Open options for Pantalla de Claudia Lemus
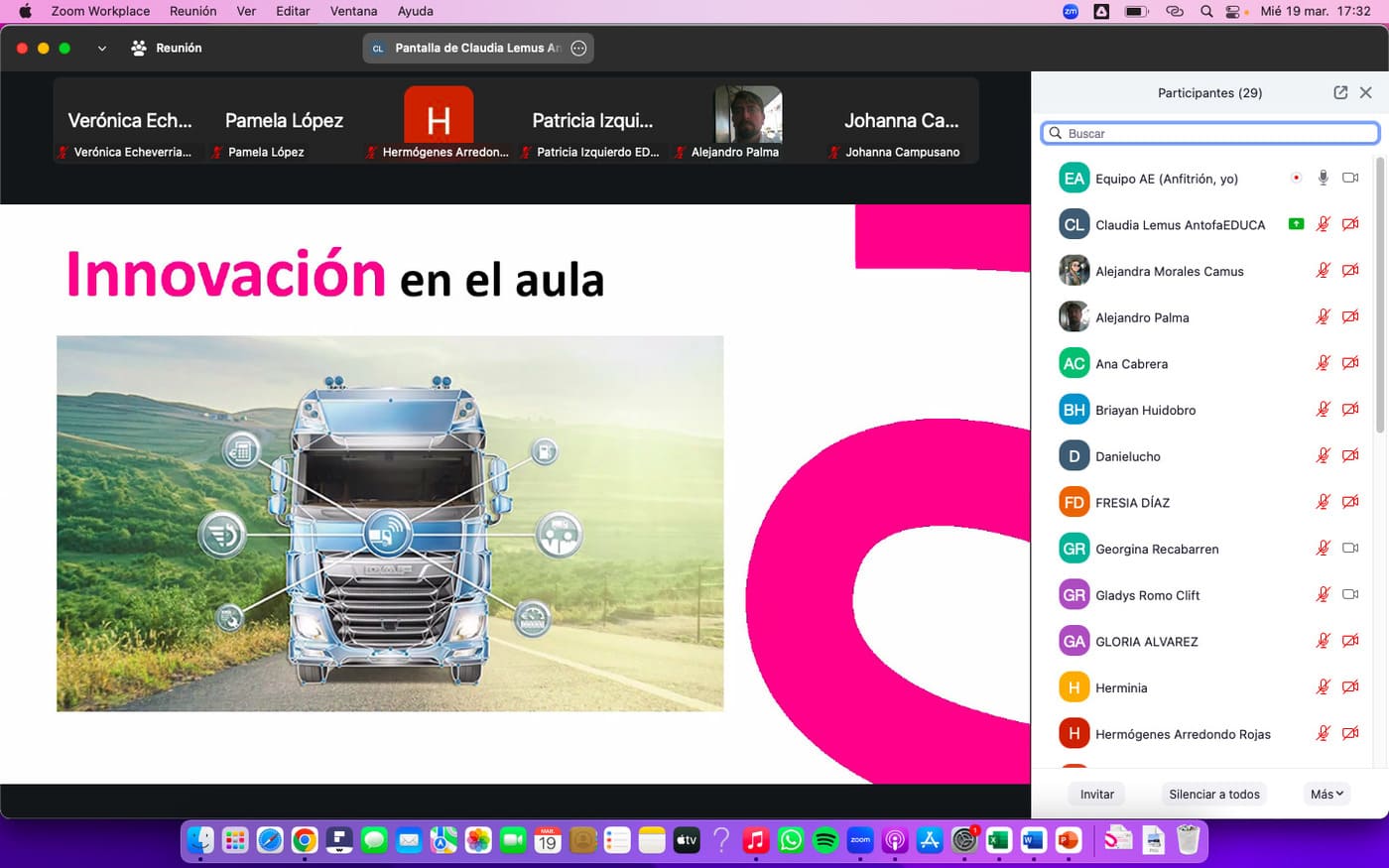Image resolution: width=1389 pixels, height=868 pixels. point(579,48)
